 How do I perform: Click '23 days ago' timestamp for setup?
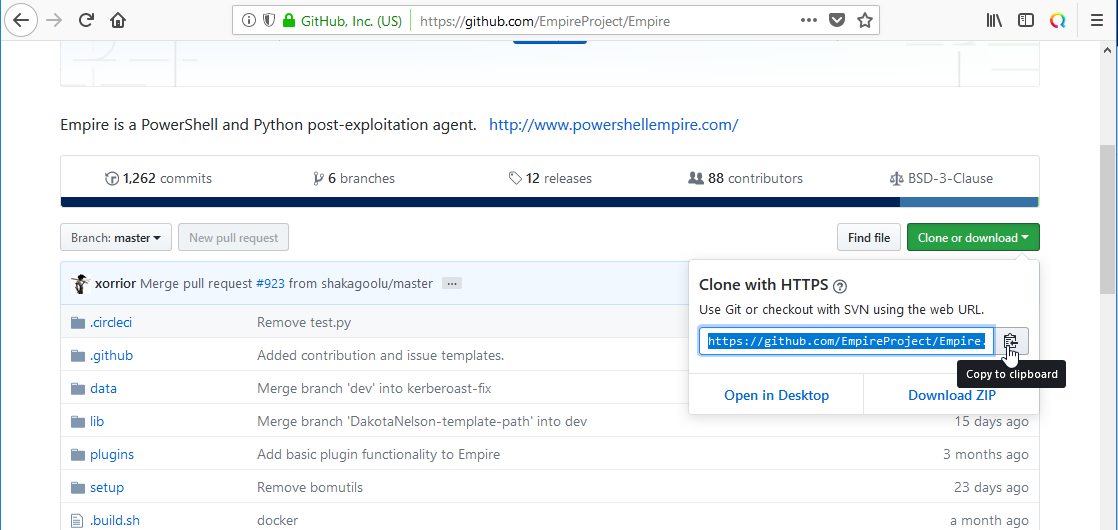pyautogui.click(x=991, y=487)
